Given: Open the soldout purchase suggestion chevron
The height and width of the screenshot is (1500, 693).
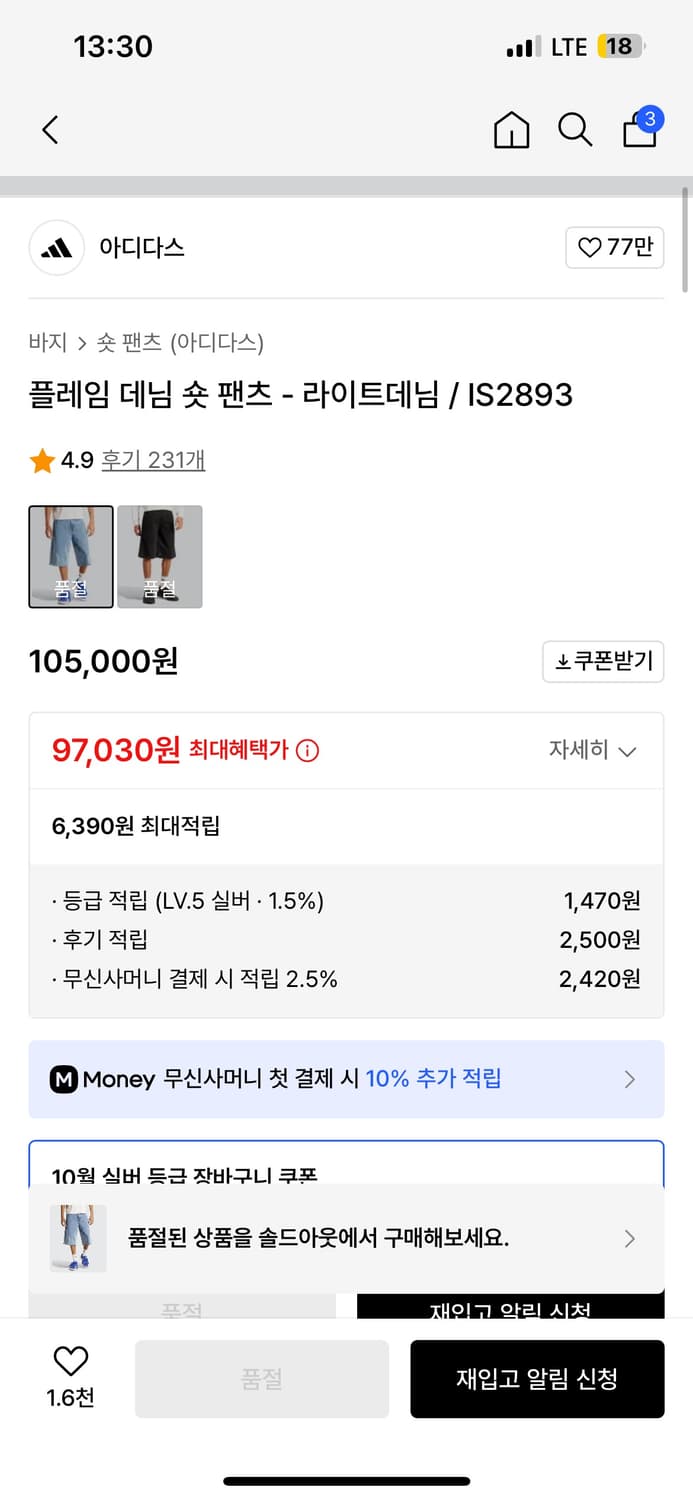Looking at the screenshot, I should (629, 1239).
